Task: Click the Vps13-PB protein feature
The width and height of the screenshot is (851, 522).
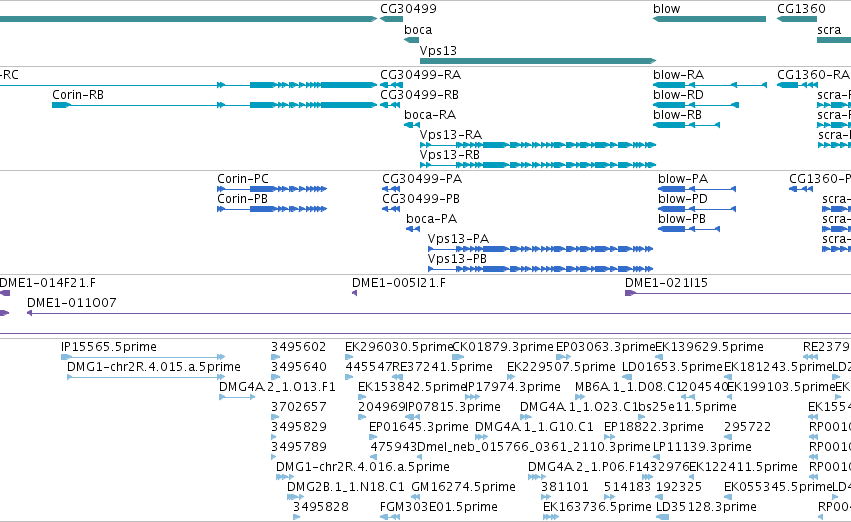Action: tap(541, 269)
